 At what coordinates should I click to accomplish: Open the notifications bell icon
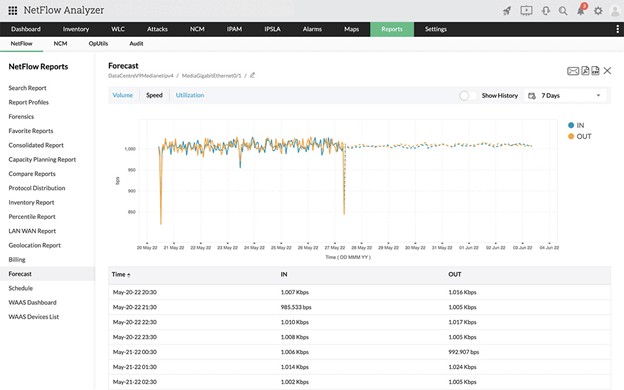click(581, 10)
